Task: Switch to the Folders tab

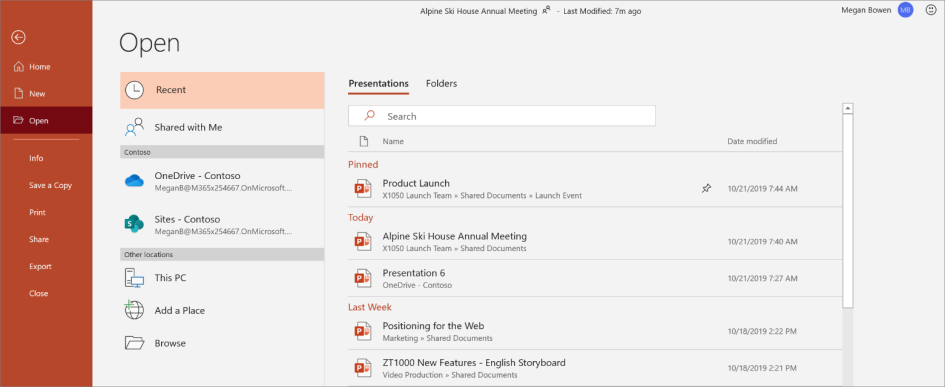Action: pos(442,84)
